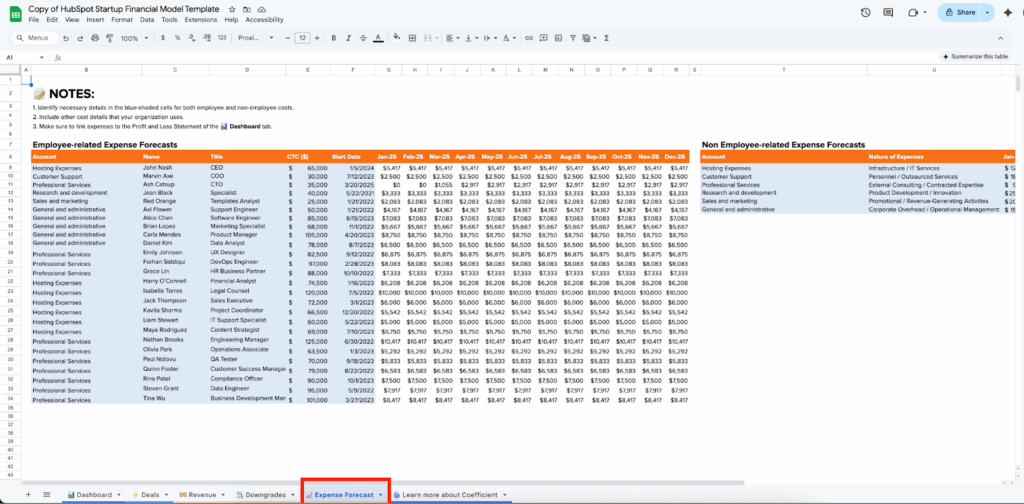Switch to the Revenue sheet tab
Screen dimensions: 1024x504
(x=201, y=494)
